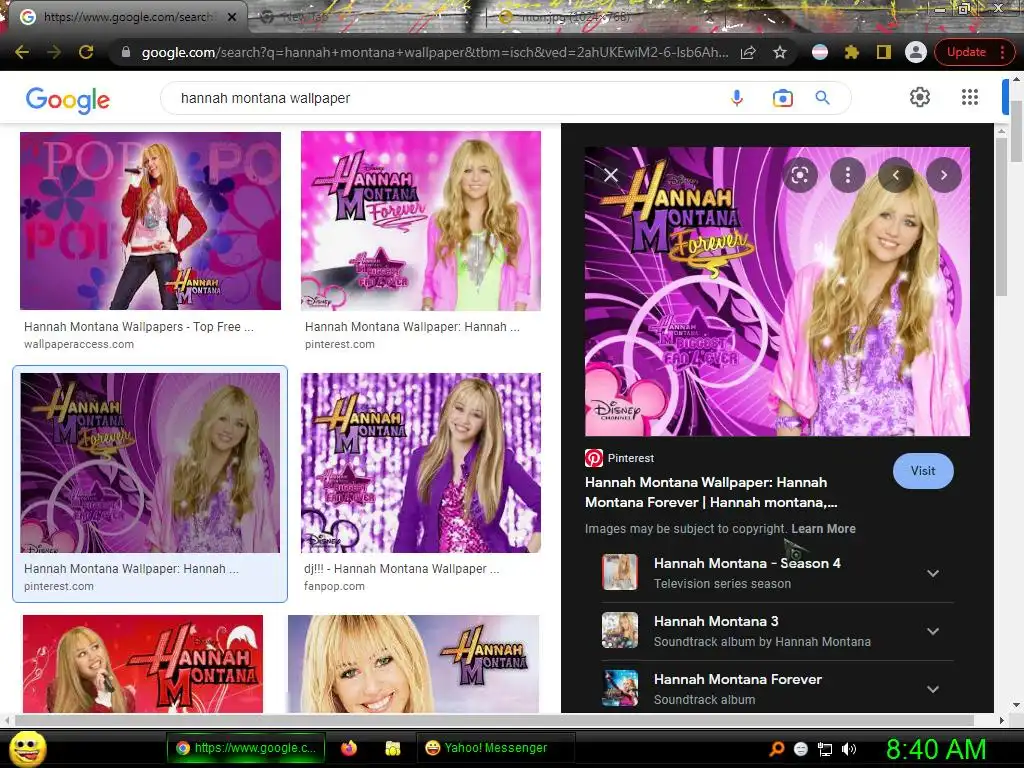This screenshot has width=1024, height=768.
Task: Click the page horizontal scrollbar
Action: (494, 720)
